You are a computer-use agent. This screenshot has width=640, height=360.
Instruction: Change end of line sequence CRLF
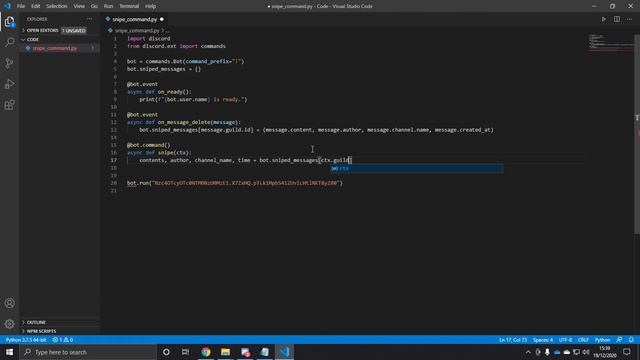click(583, 340)
